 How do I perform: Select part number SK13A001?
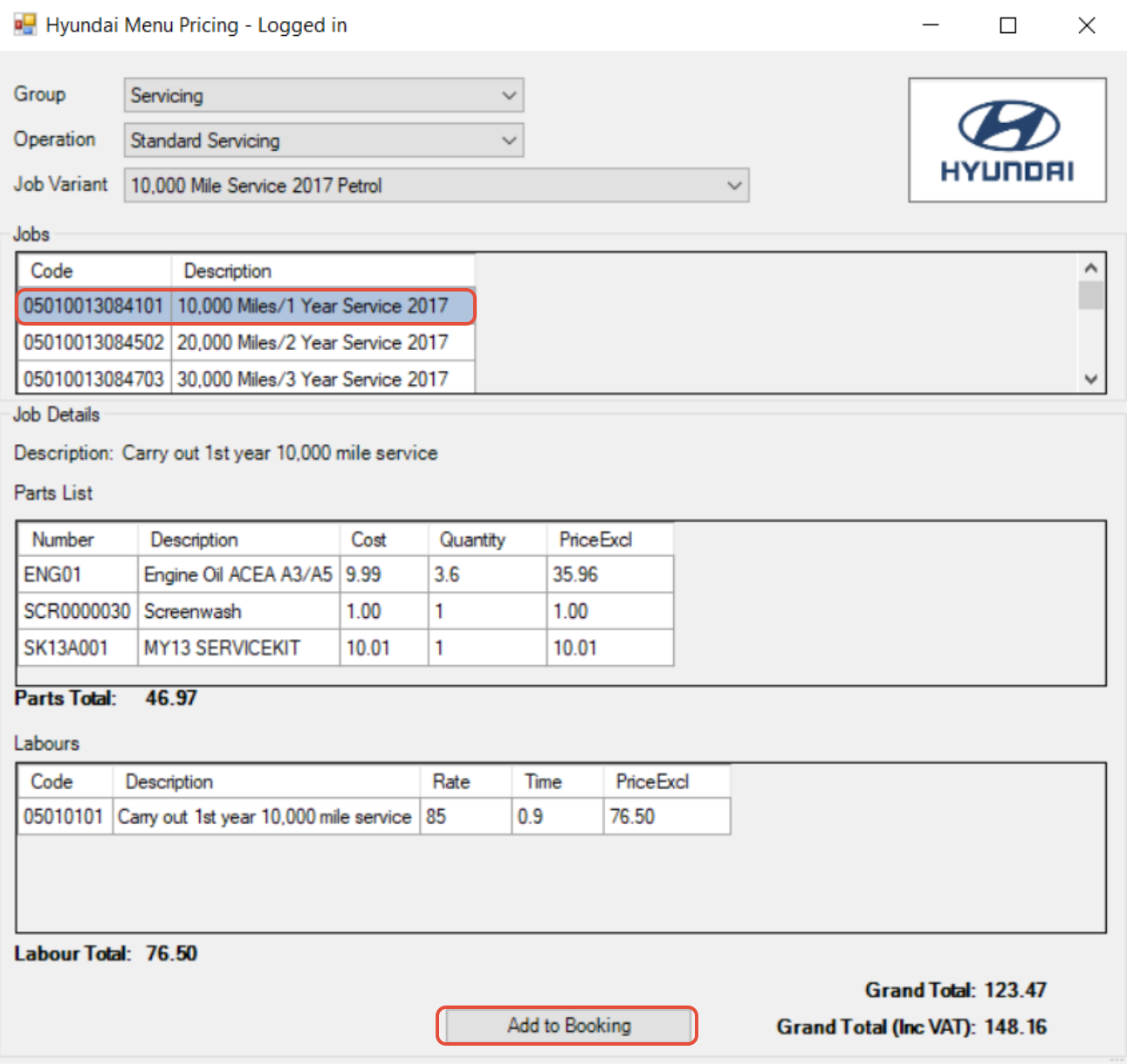(x=78, y=649)
